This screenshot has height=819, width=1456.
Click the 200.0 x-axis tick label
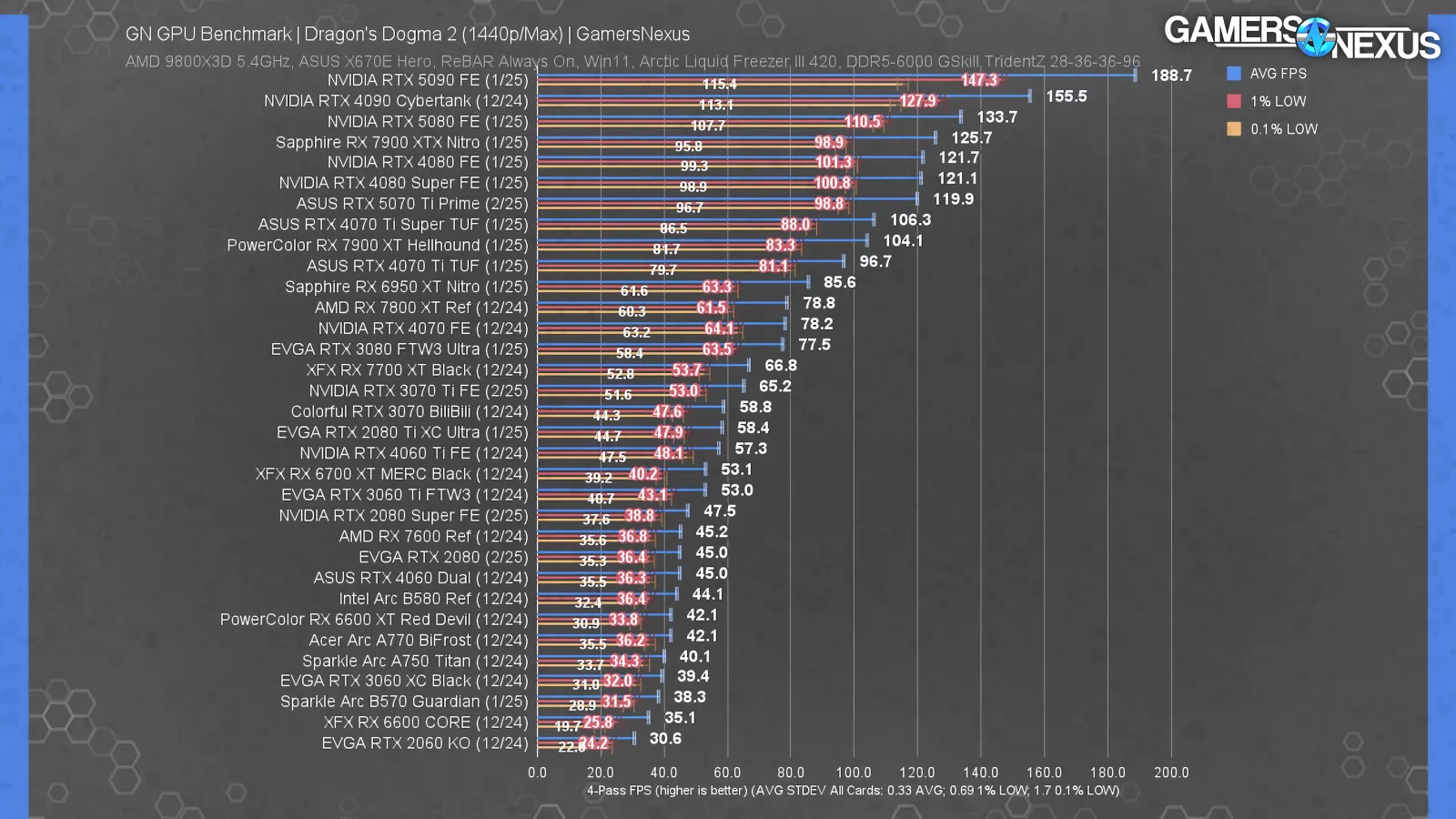tap(1170, 773)
